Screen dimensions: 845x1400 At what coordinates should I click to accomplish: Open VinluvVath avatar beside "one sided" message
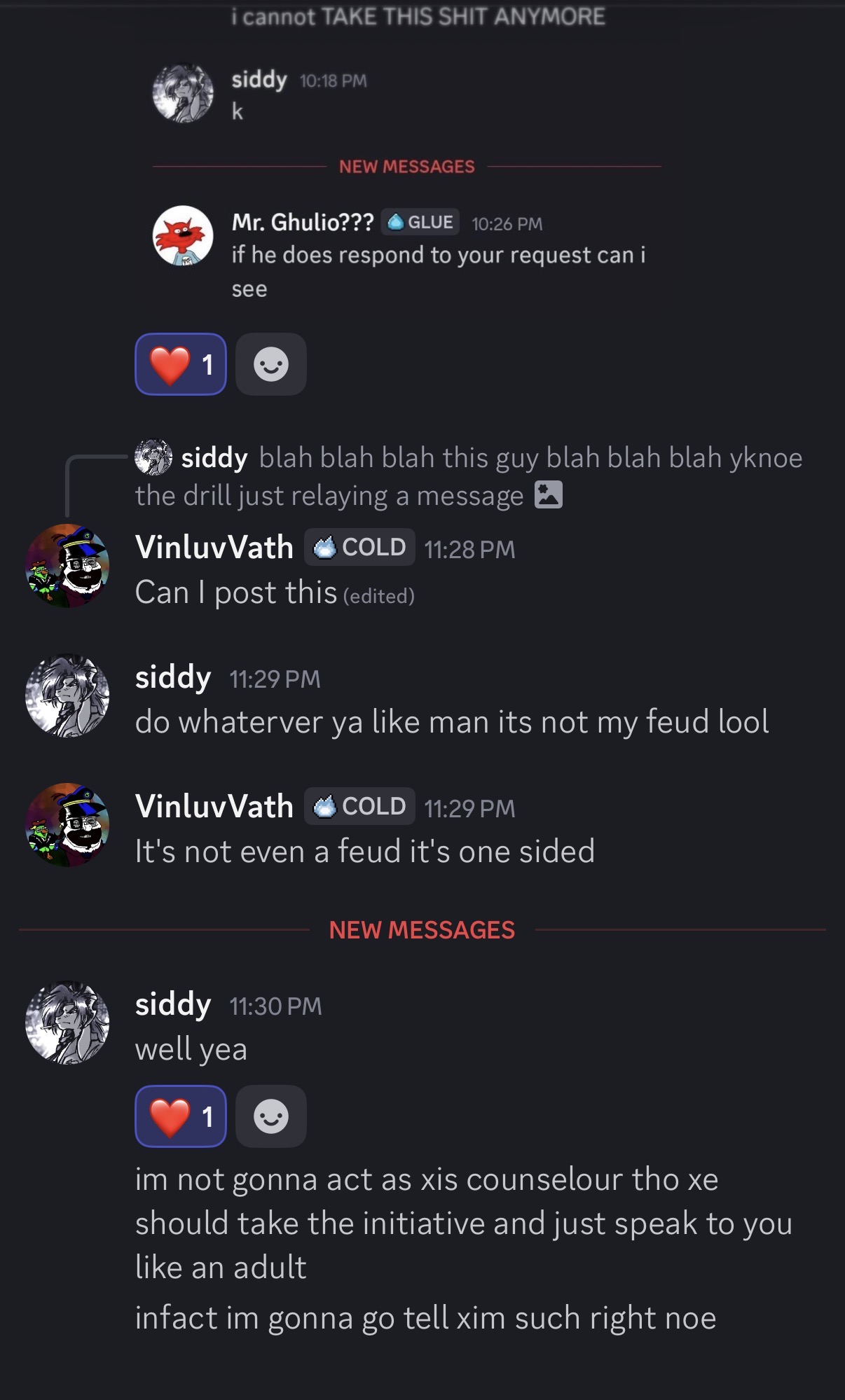coord(67,825)
